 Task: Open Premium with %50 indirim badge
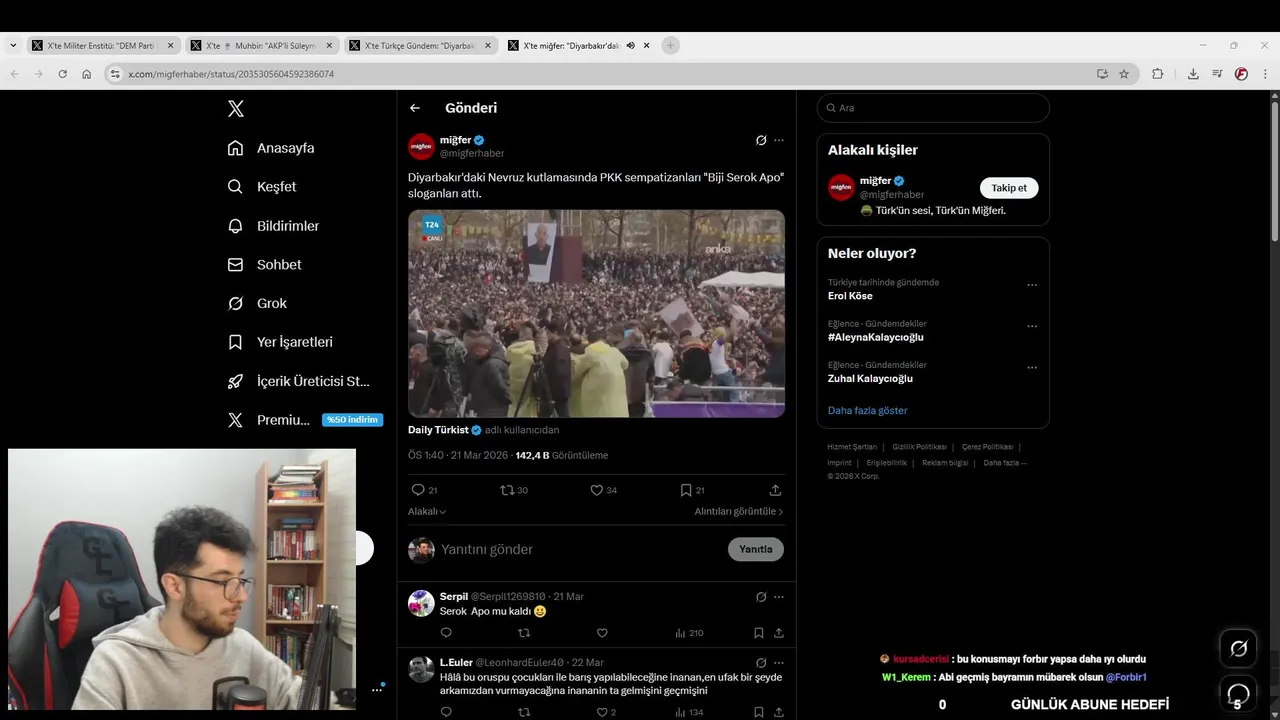[305, 420]
